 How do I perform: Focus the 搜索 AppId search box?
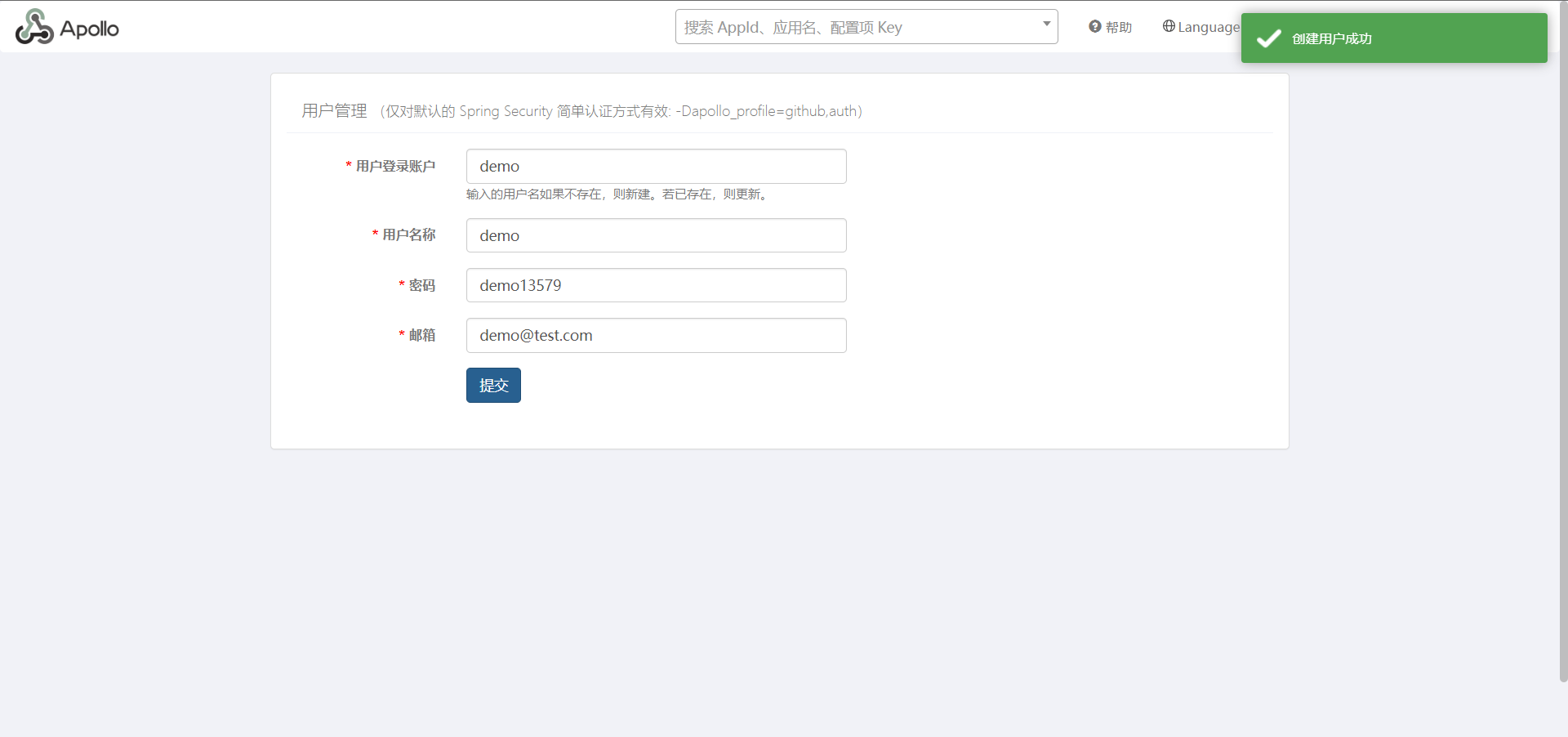(x=857, y=28)
